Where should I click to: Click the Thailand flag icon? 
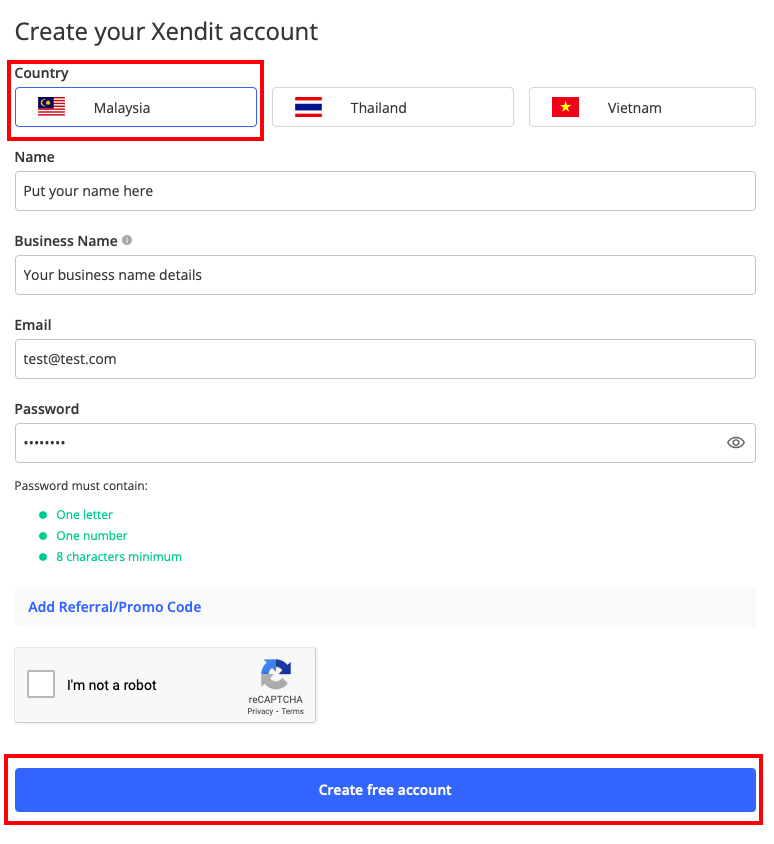(x=308, y=107)
